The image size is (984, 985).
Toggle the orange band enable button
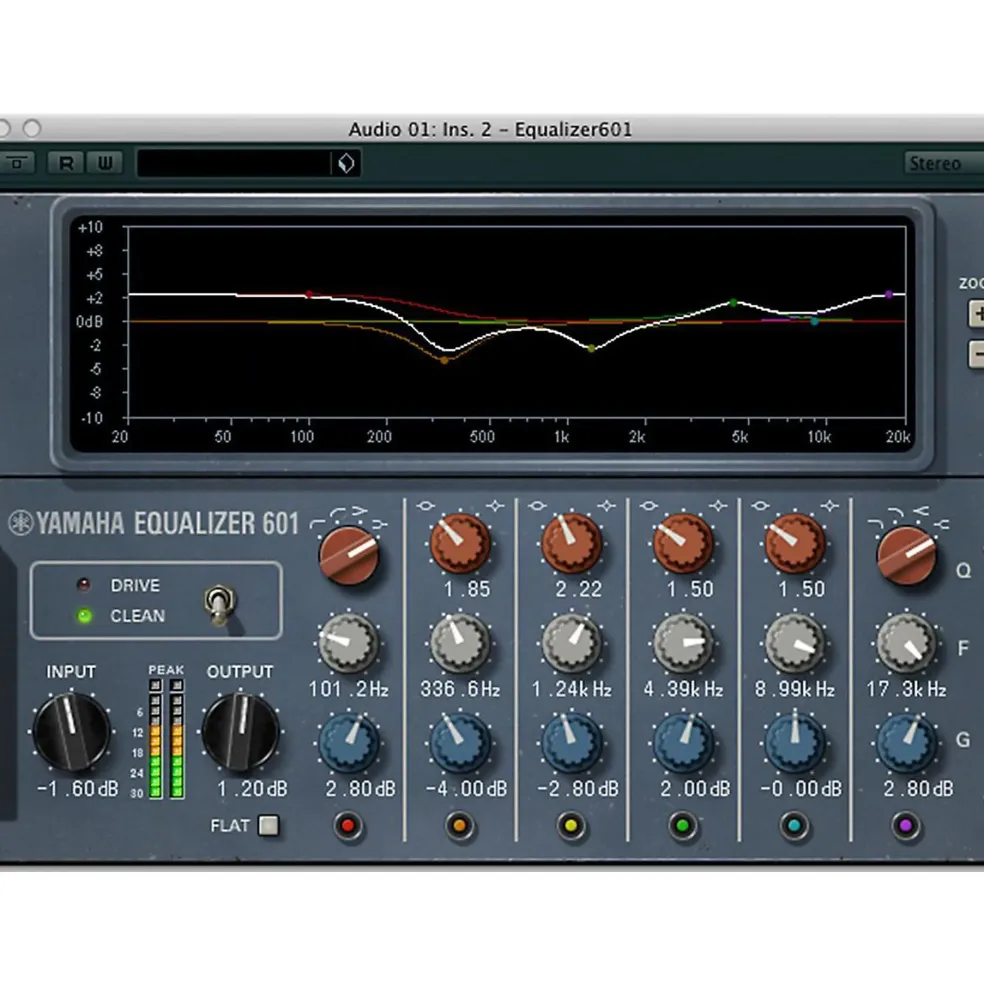point(459,825)
